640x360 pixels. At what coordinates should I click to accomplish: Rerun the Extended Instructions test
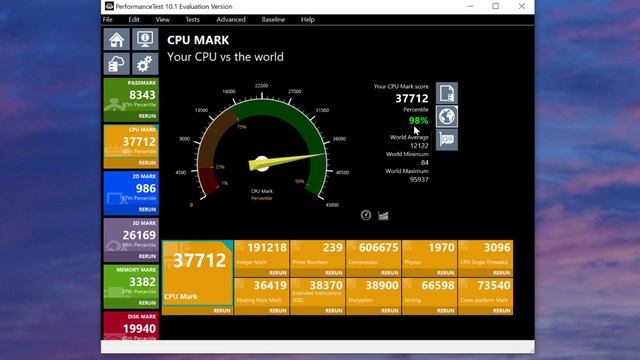(333, 311)
